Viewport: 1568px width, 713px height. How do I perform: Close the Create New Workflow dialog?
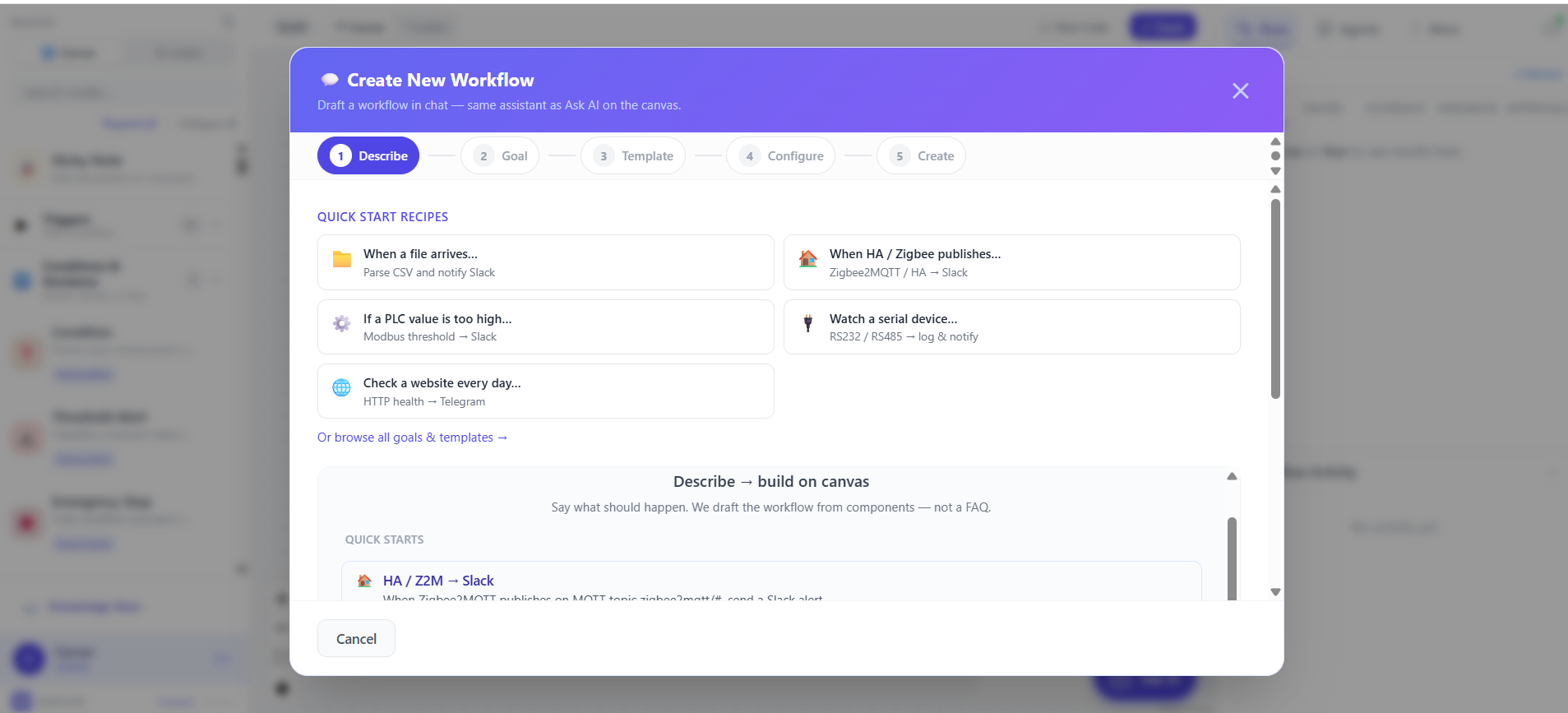pos(1240,90)
